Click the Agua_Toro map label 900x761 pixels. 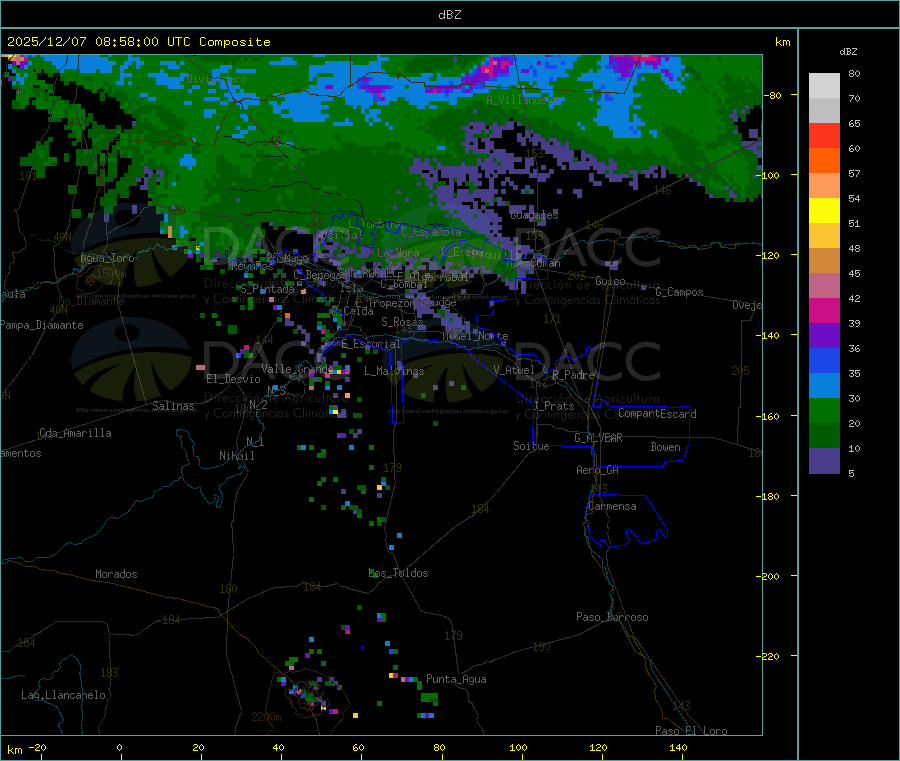click(x=107, y=258)
